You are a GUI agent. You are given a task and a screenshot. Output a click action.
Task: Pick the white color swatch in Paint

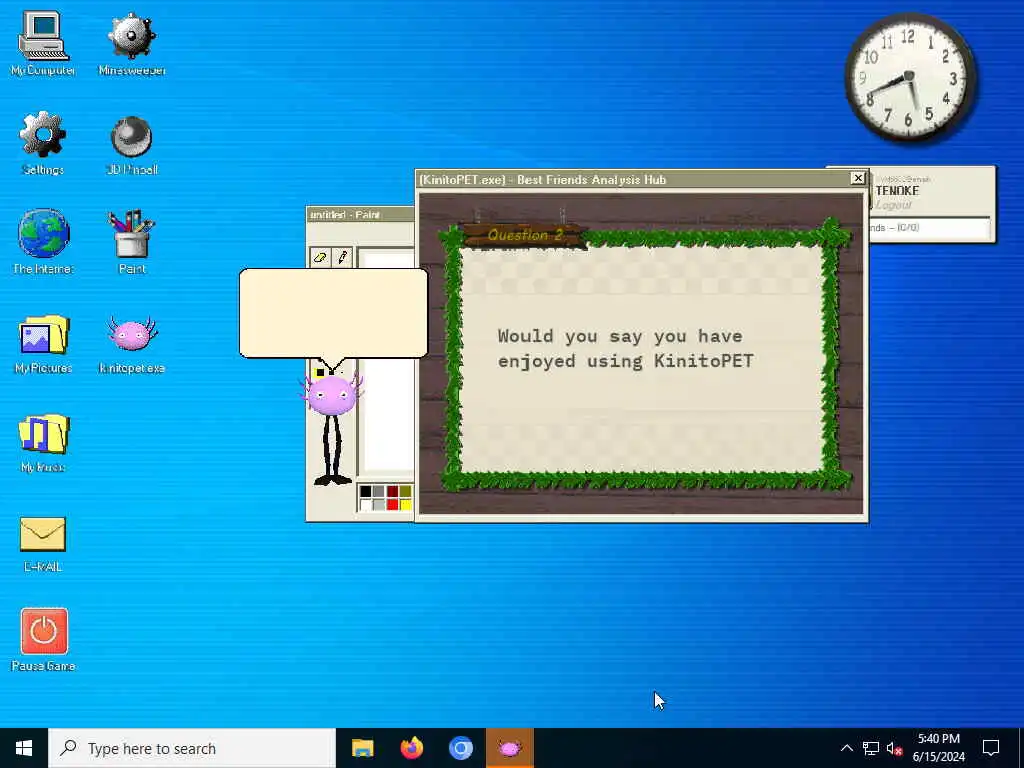[365, 504]
